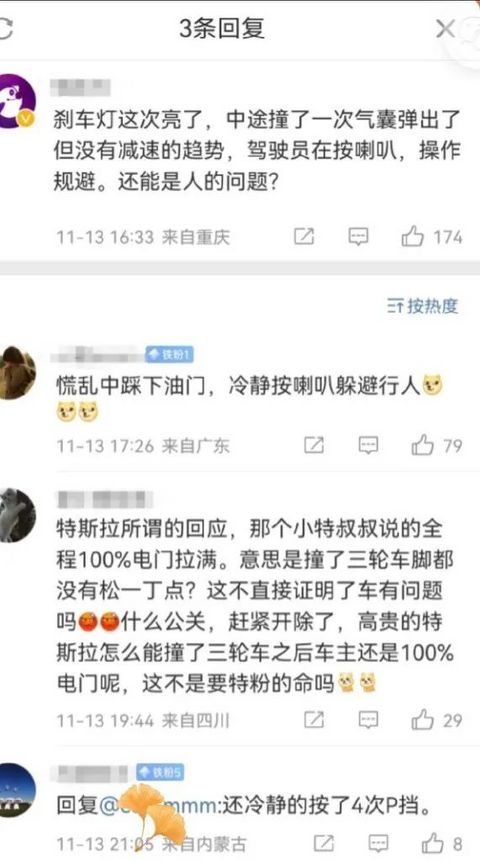Open comment icon on the Chongqing post
Viewport: 480px width, 862px height.
click(x=358, y=237)
